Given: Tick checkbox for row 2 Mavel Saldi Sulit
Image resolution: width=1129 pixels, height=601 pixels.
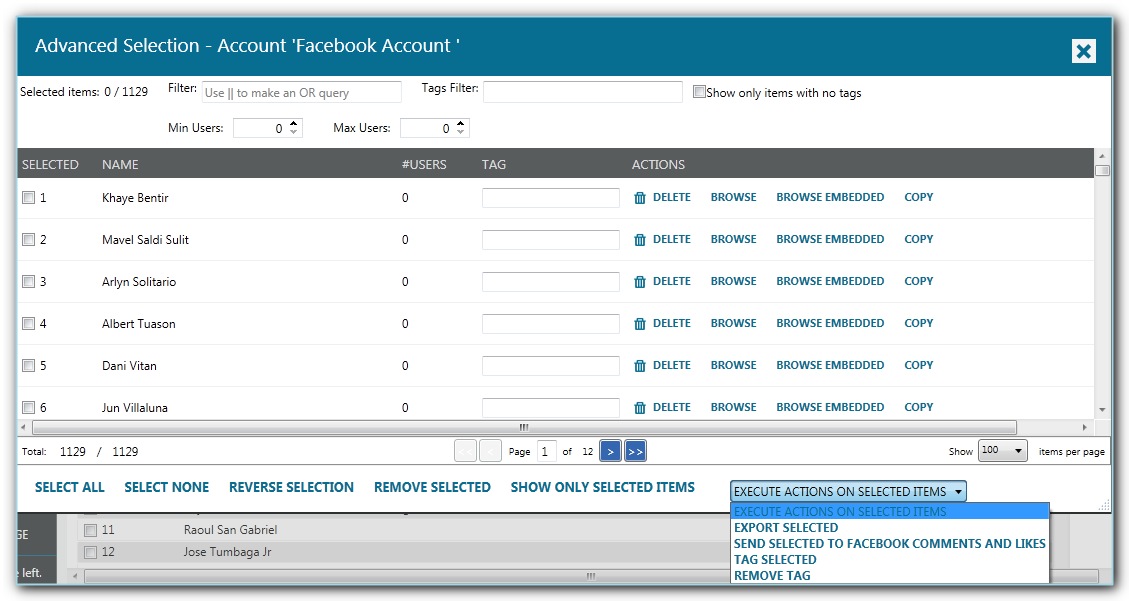Looking at the screenshot, I should [x=28, y=240].
